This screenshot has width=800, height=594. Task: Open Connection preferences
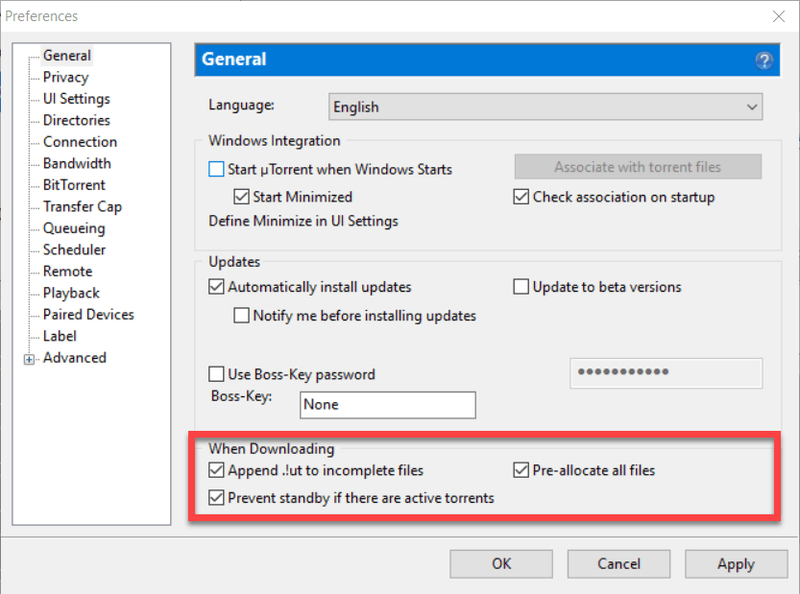tap(80, 141)
